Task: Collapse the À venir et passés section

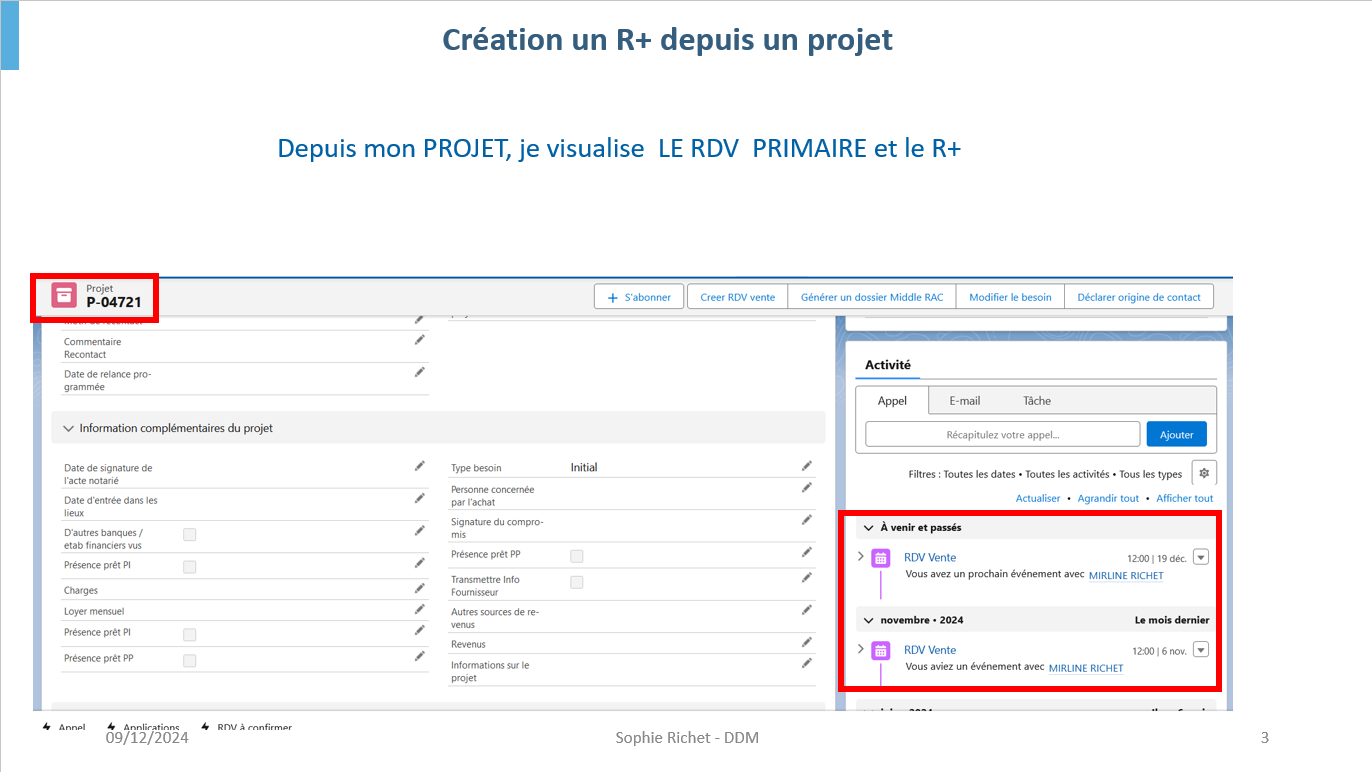Action: (868, 527)
